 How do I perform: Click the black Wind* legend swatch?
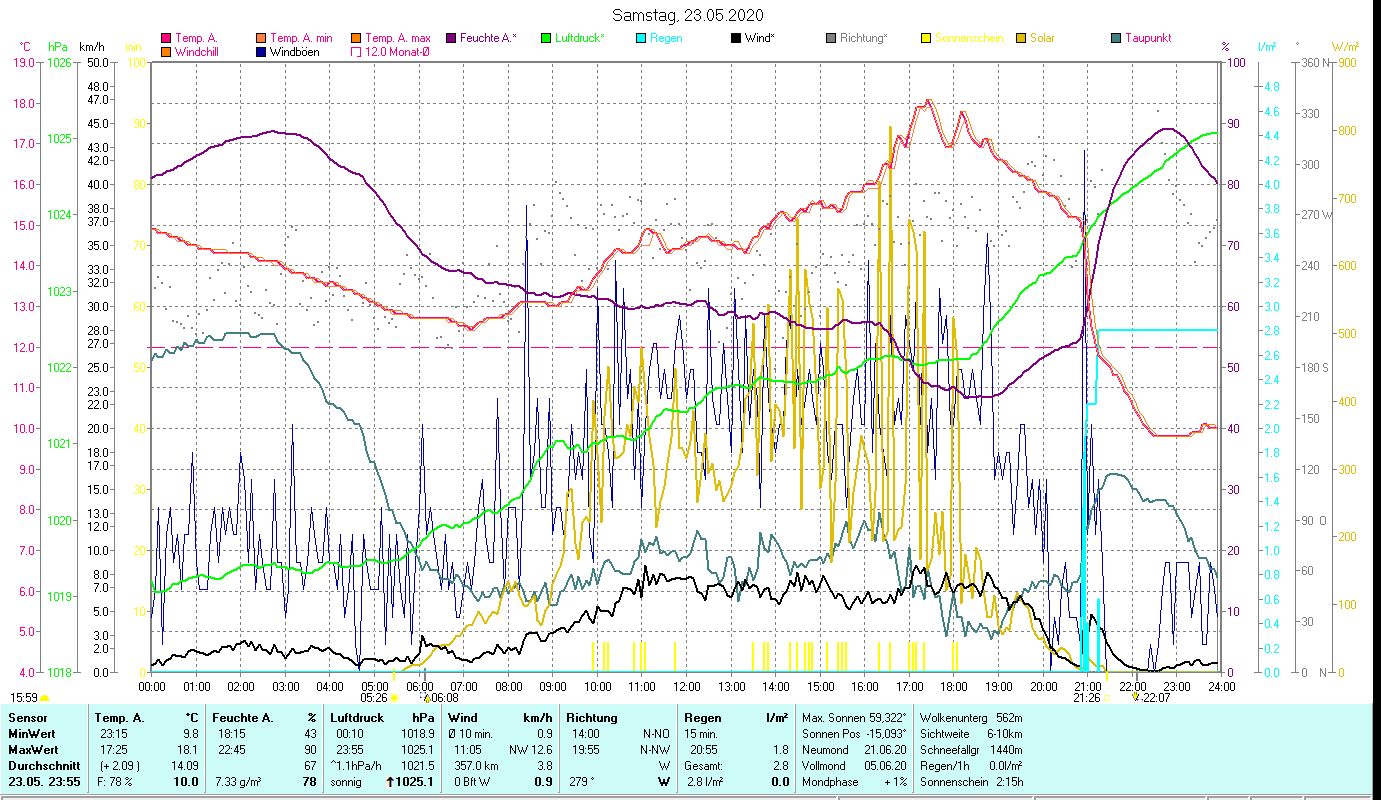click(x=736, y=38)
